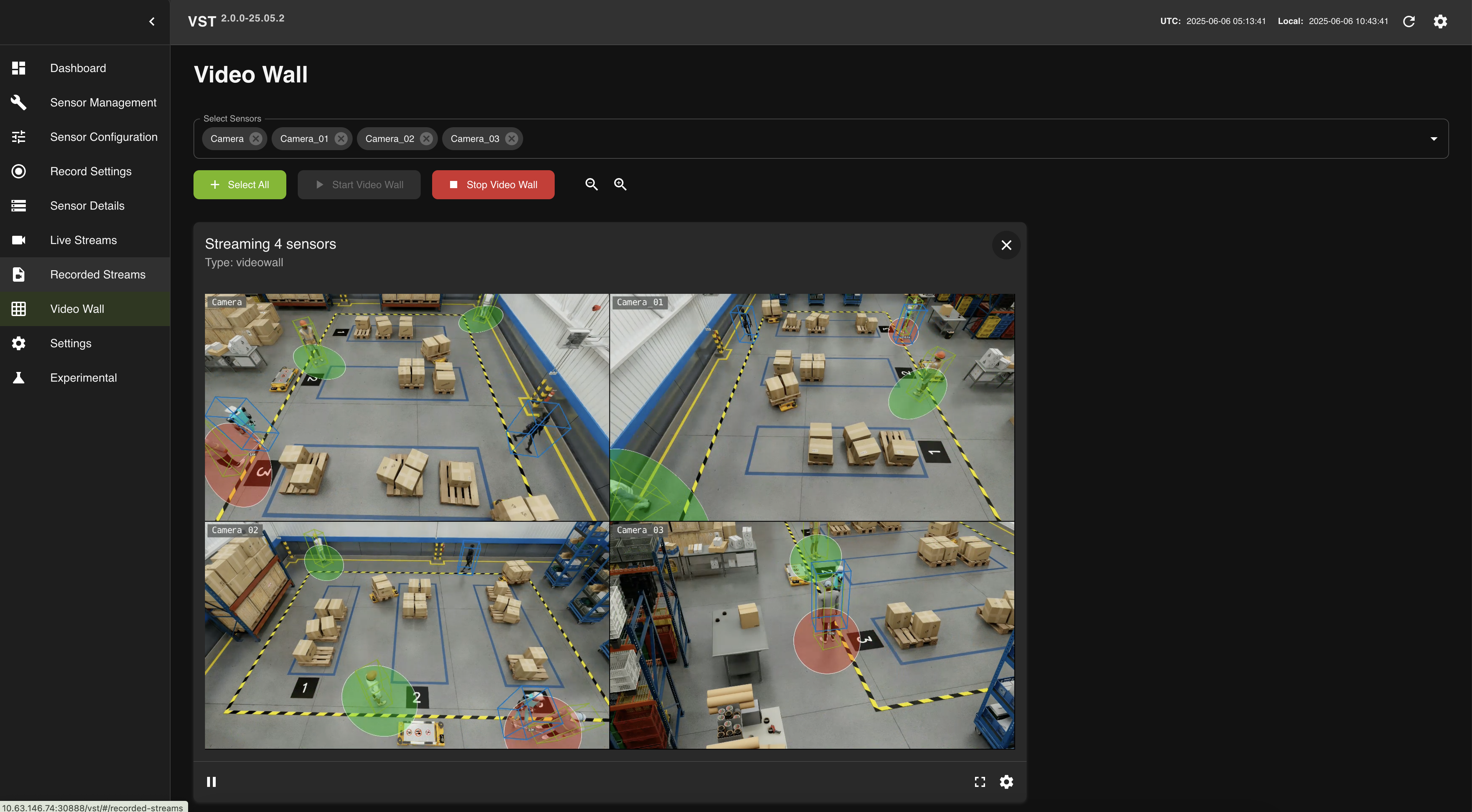This screenshot has height=812, width=1472.
Task: Select the Experimental flask icon
Action: tap(18, 377)
